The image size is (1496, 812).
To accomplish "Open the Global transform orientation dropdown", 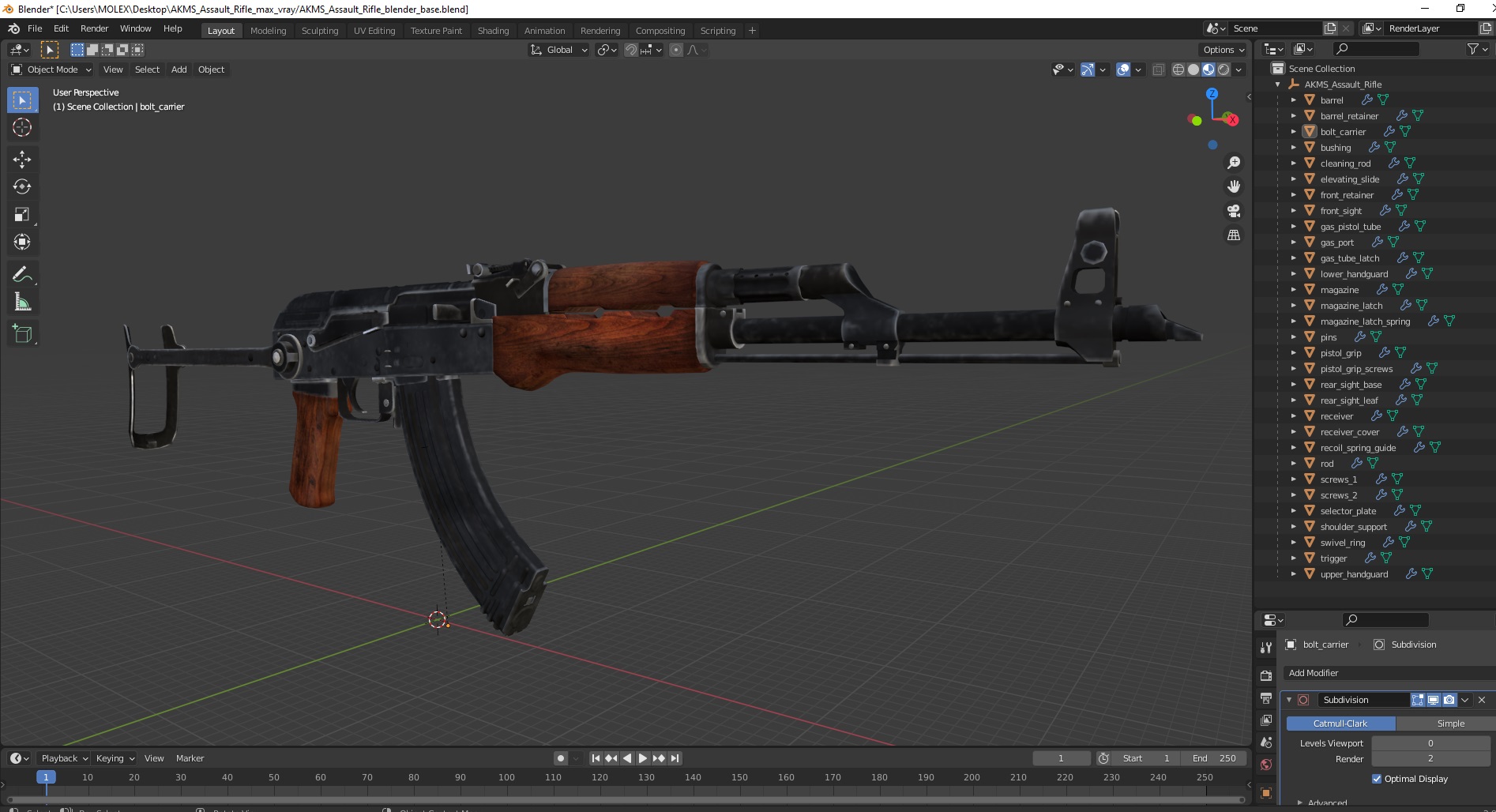I will 558,50.
